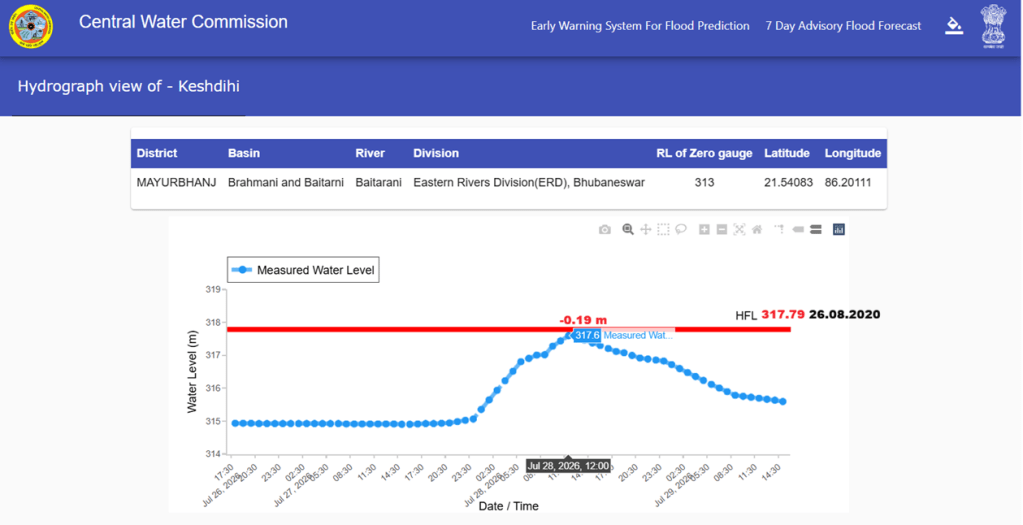
Task: Click the Brahmani and Baitarni basin cell
Action: coord(286,183)
